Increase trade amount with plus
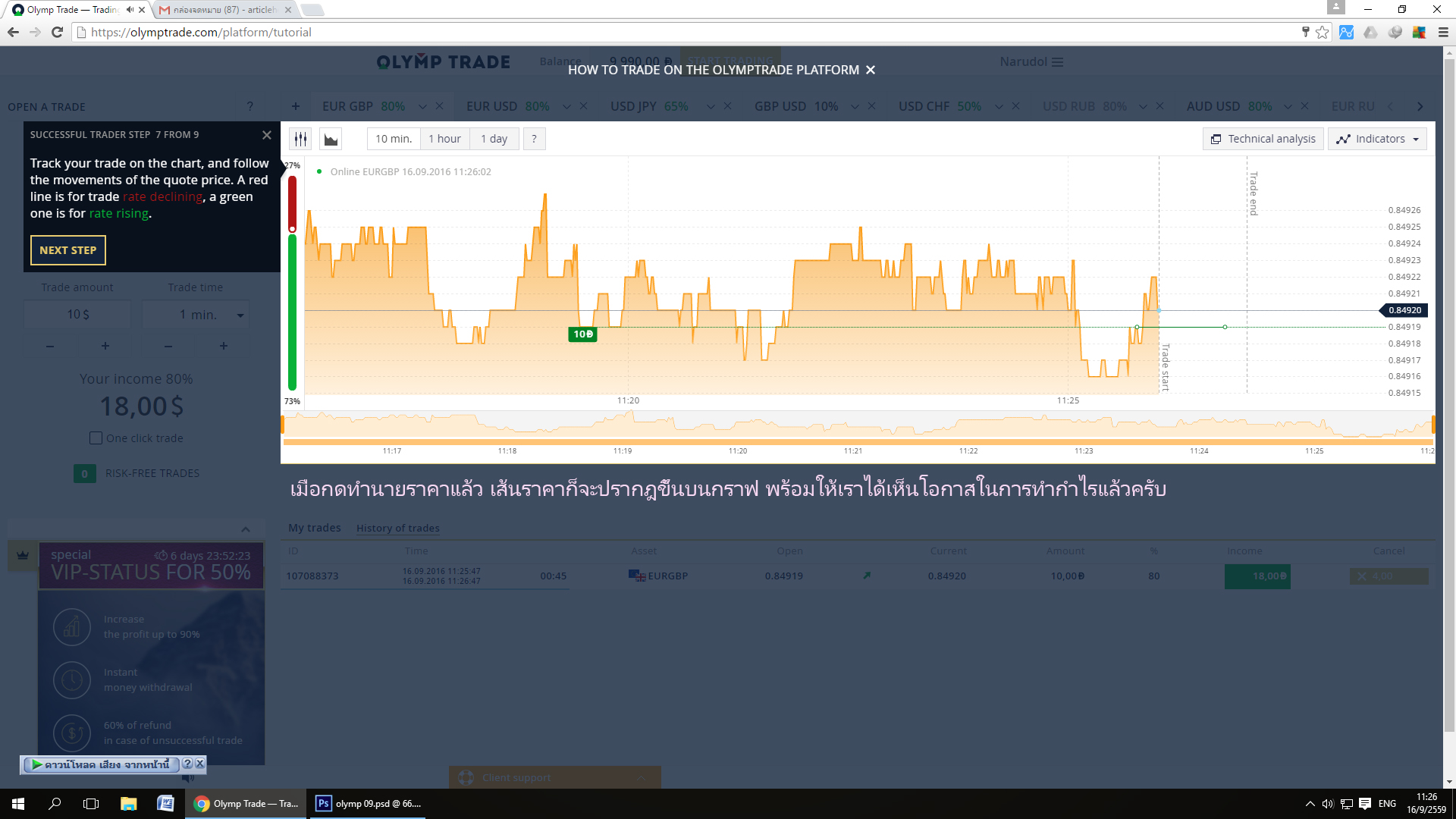The height and width of the screenshot is (819, 1456). 105,346
